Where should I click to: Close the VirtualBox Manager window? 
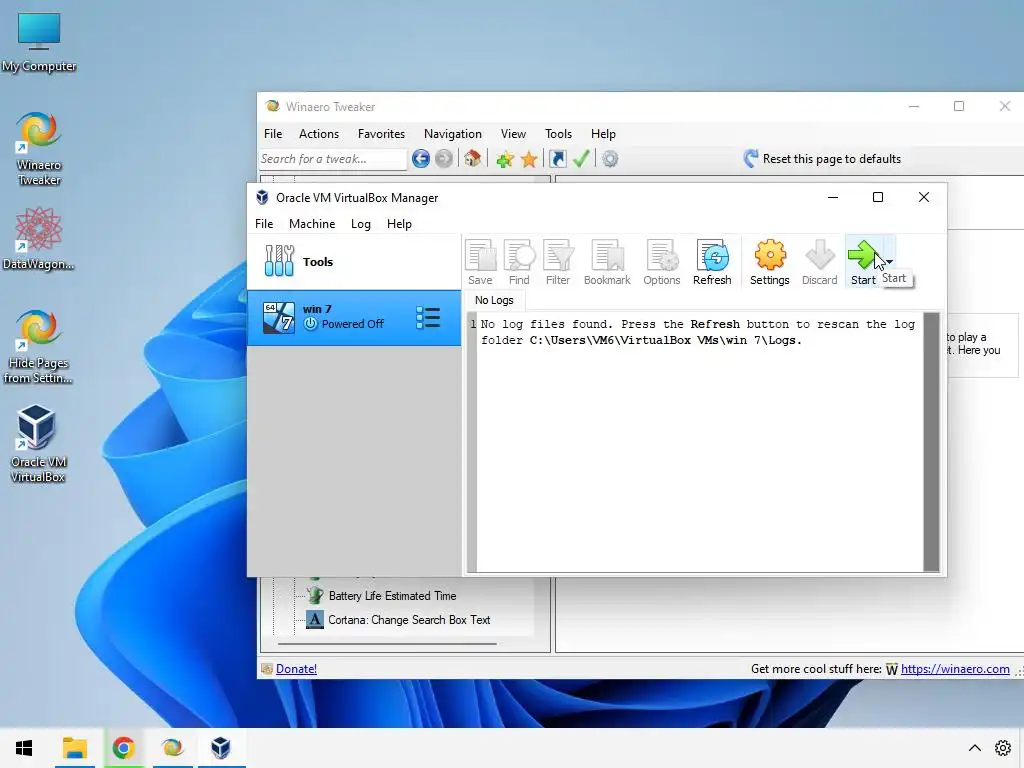point(923,197)
